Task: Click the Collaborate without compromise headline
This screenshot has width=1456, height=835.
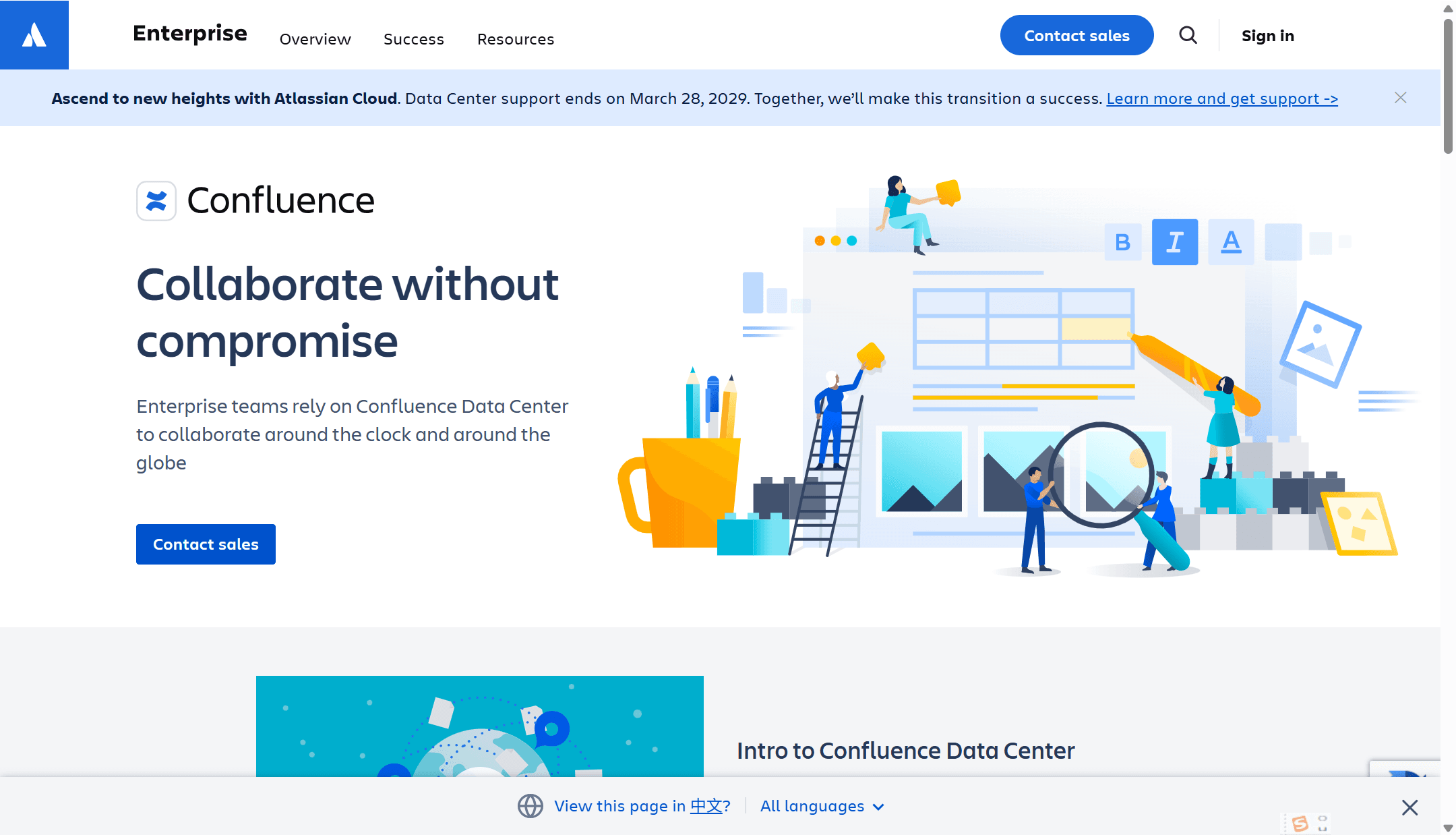Action: 348,312
